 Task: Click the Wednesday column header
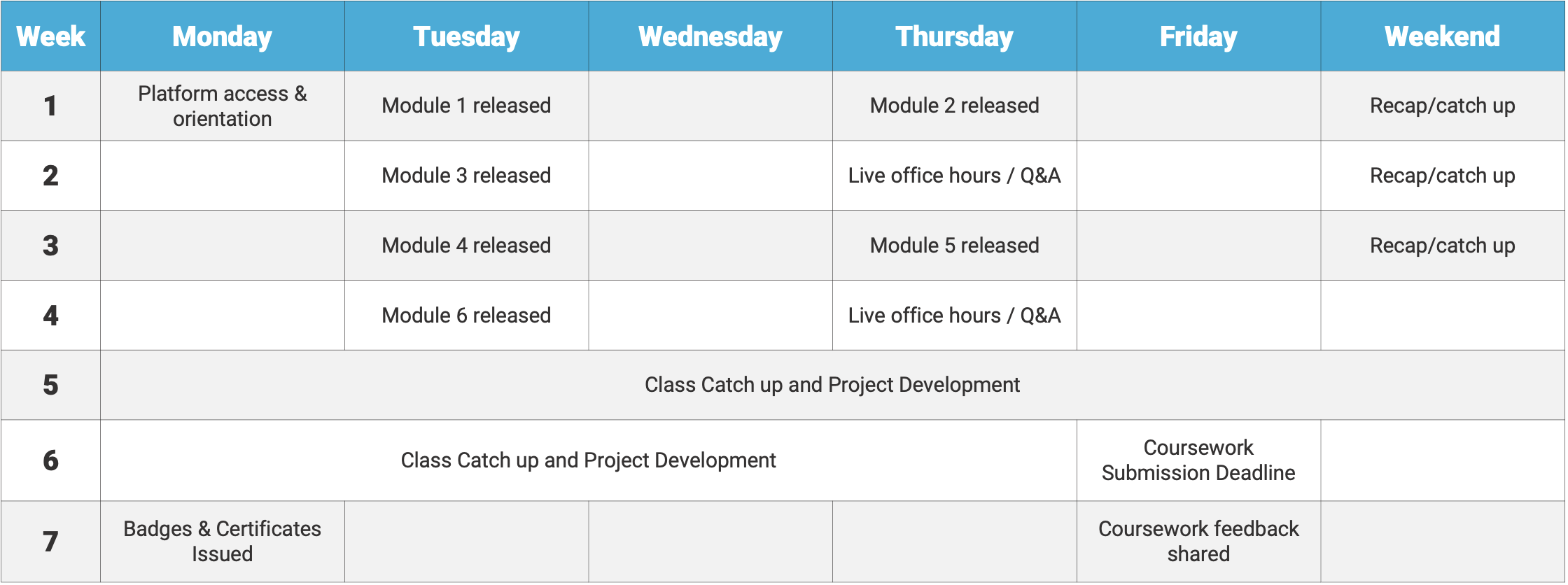710,36
